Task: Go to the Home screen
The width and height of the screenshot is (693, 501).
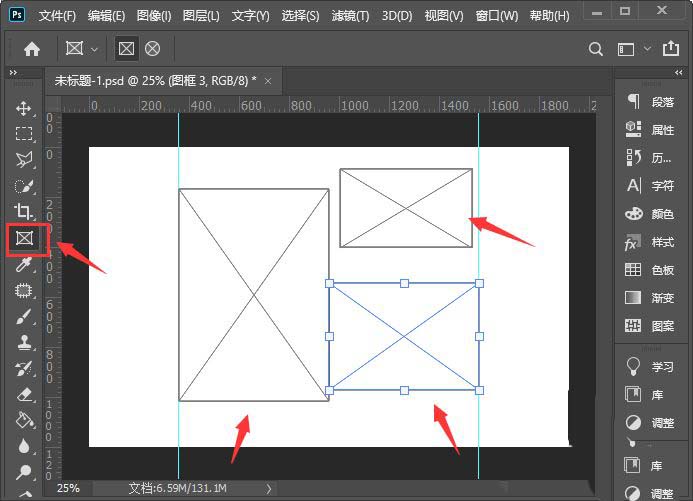Action: (x=32, y=49)
